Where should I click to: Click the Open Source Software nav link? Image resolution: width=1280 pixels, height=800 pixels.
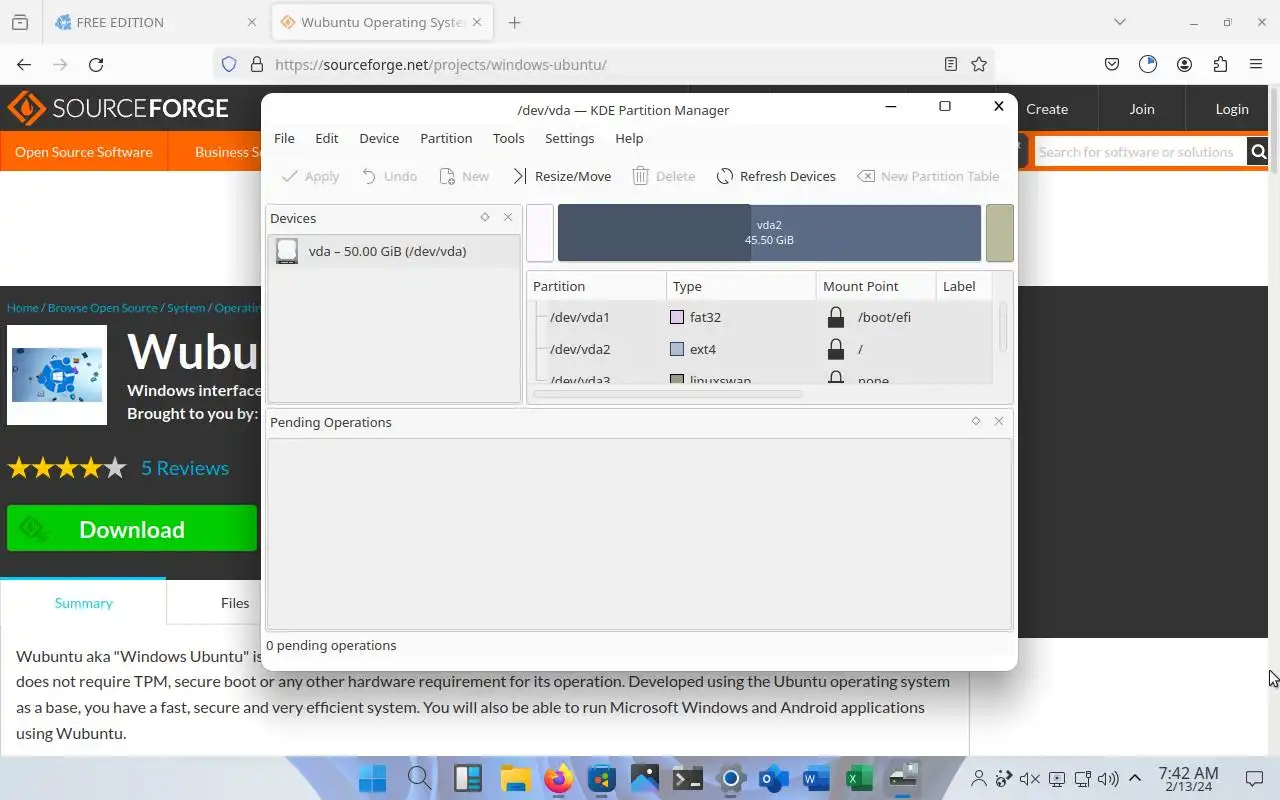(x=84, y=152)
